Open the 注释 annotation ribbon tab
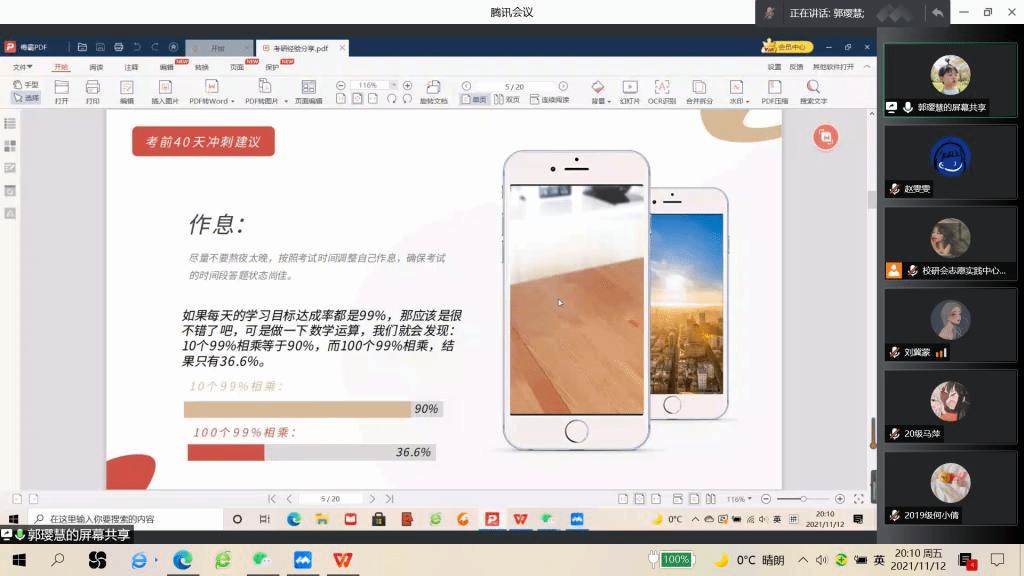 point(131,67)
